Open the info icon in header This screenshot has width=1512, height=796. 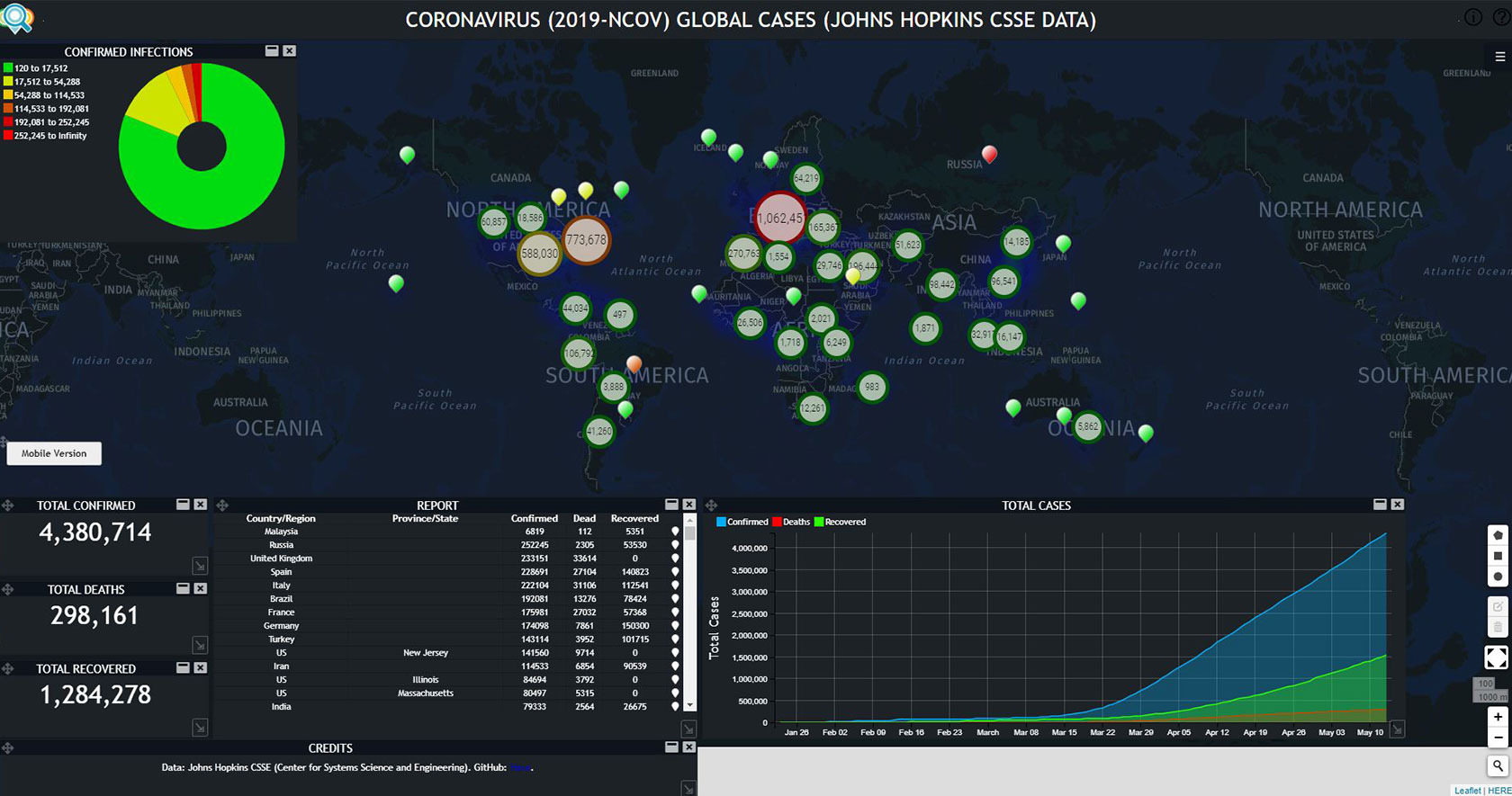pos(1473,17)
